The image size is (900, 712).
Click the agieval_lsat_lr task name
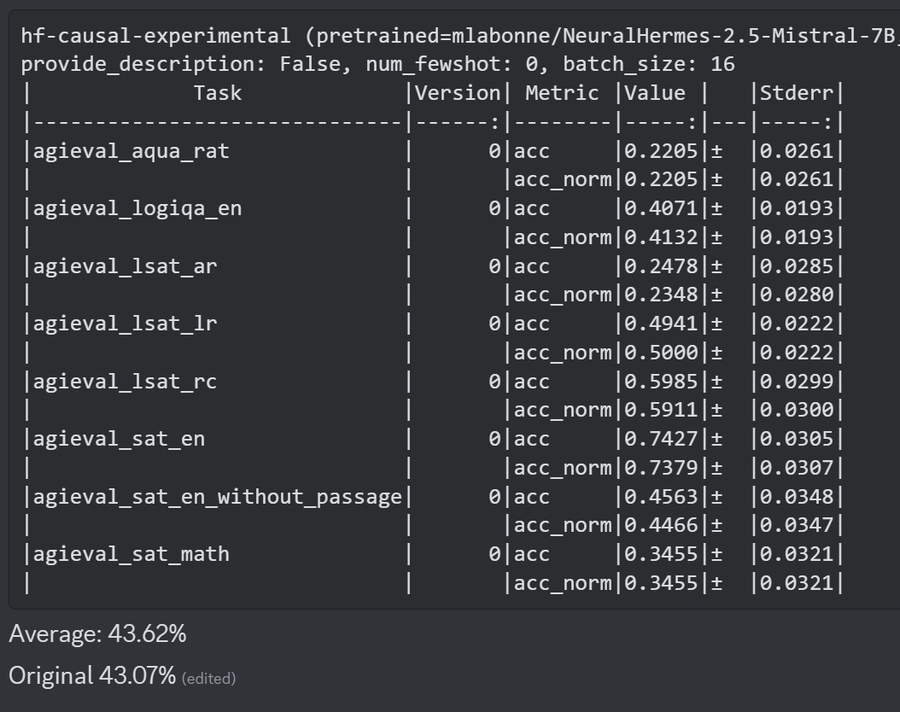click(x=125, y=324)
